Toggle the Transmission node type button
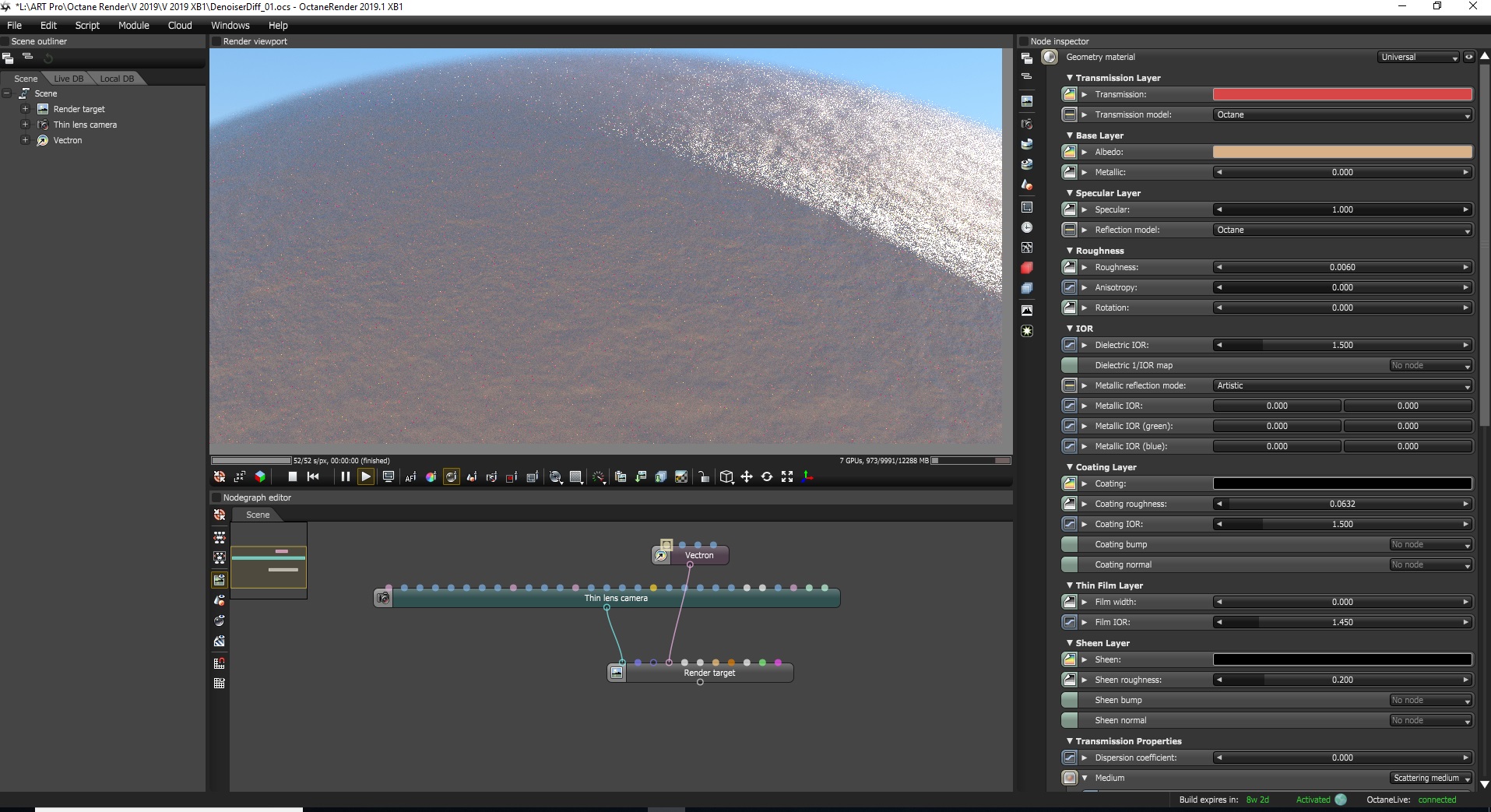1491x812 pixels. 1070,94
